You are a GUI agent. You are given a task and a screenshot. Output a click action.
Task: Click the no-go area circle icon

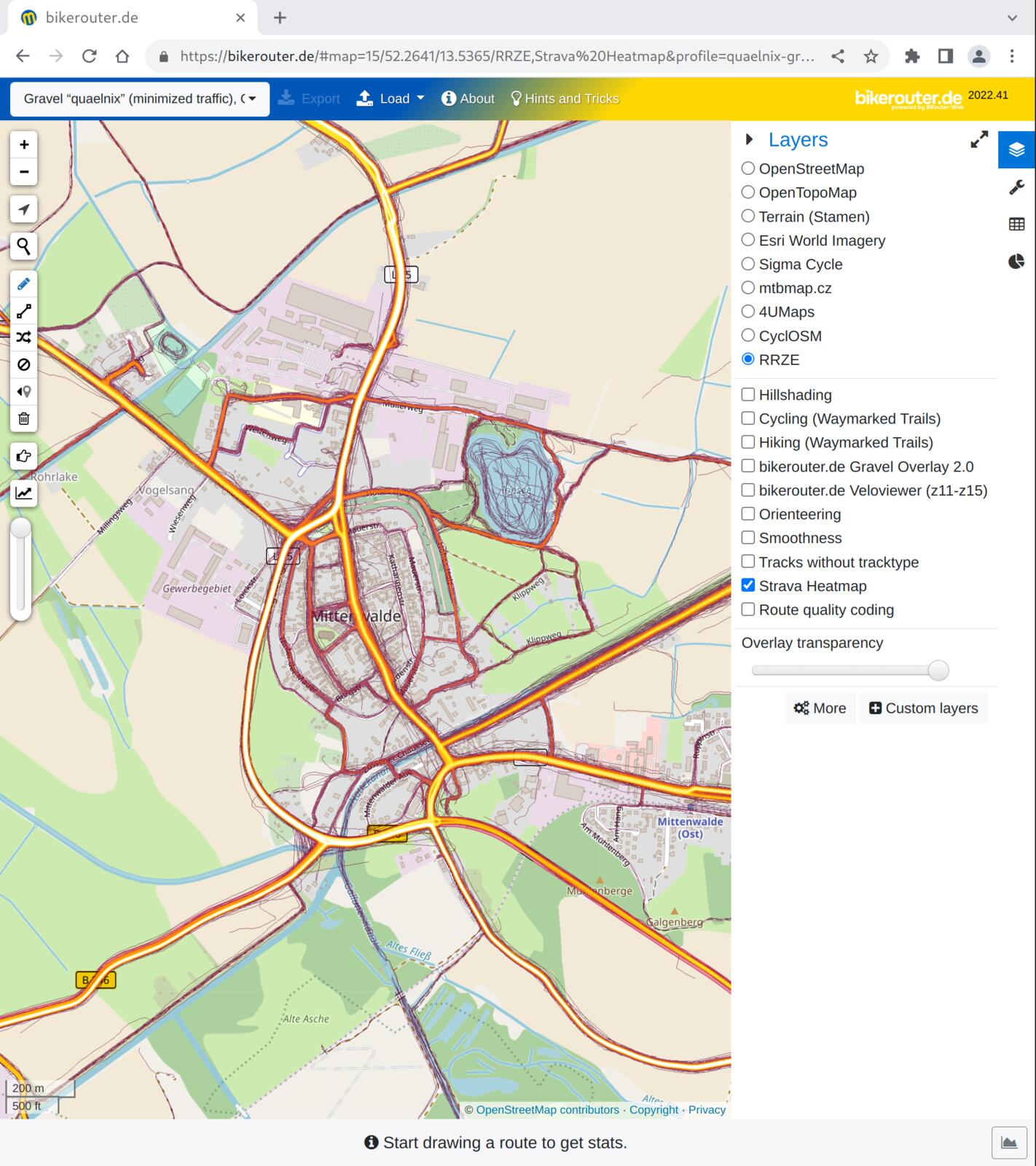pos(23,364)
